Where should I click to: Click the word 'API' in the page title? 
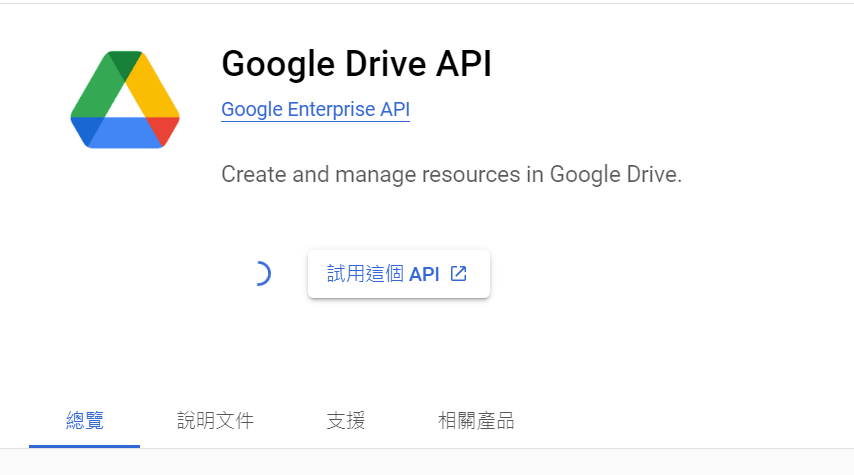462,64
